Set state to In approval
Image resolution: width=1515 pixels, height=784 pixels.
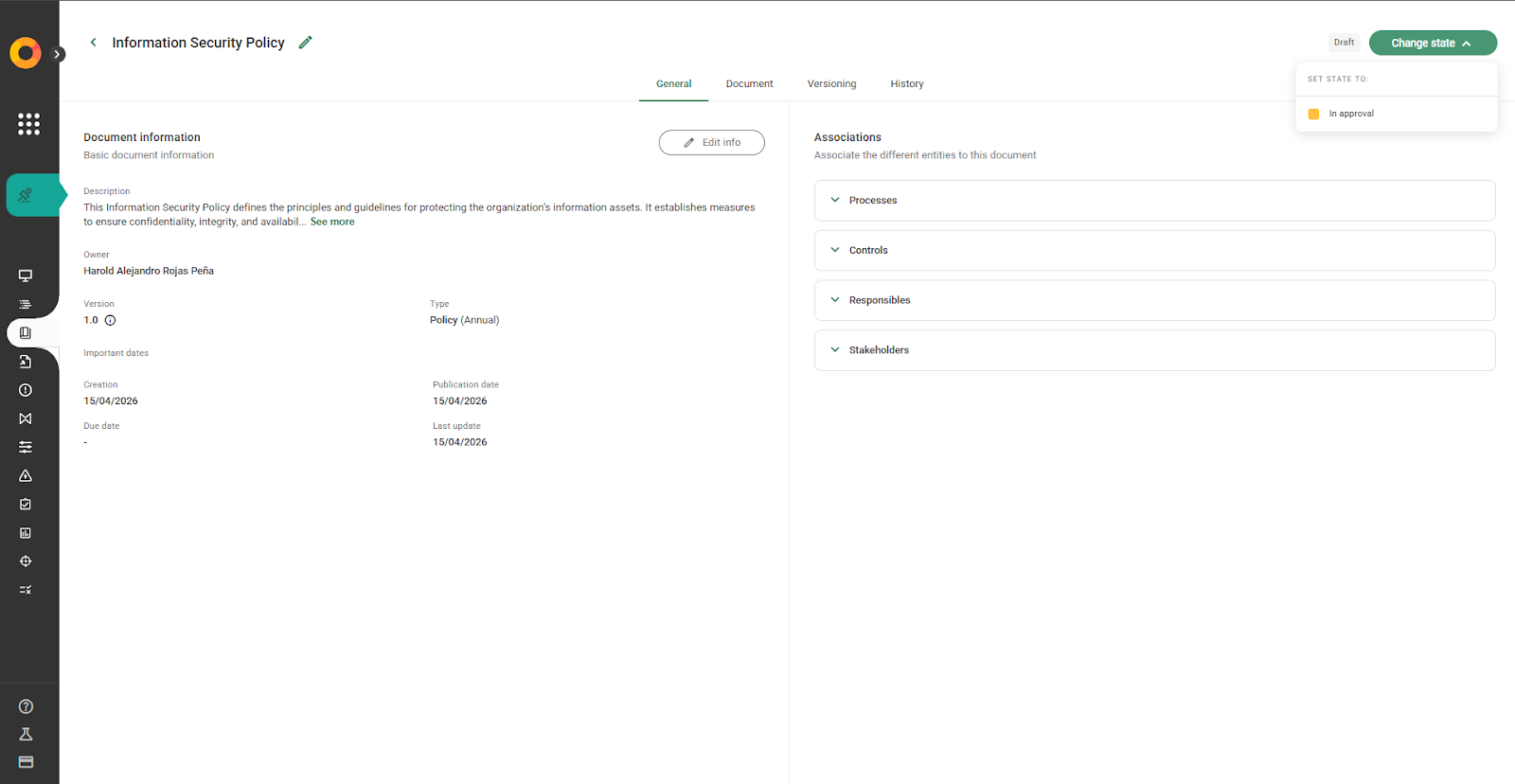click(x=1350, y=114)
